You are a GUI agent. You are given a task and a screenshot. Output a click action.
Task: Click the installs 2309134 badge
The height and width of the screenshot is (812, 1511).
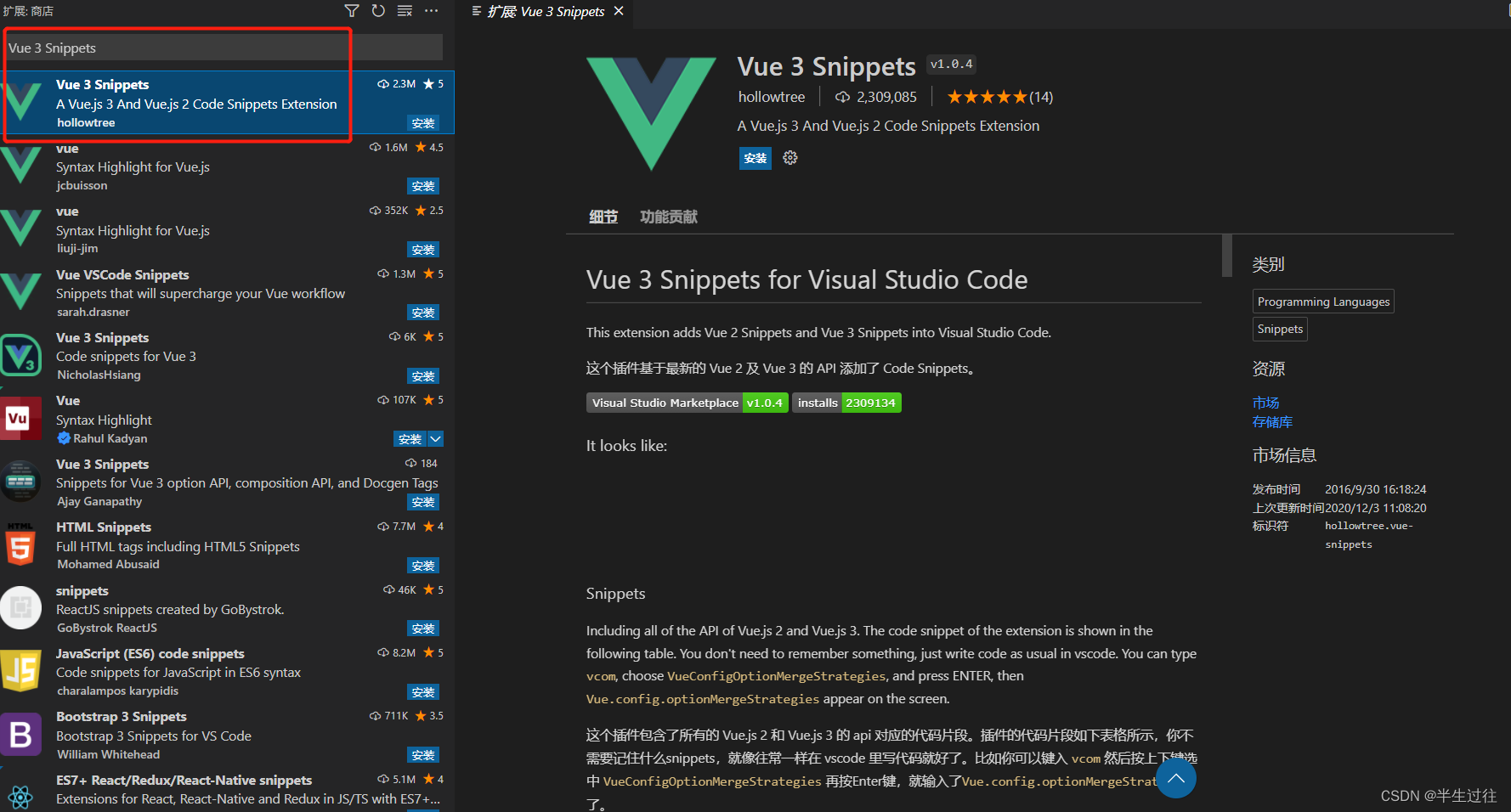tap(846, 403)
